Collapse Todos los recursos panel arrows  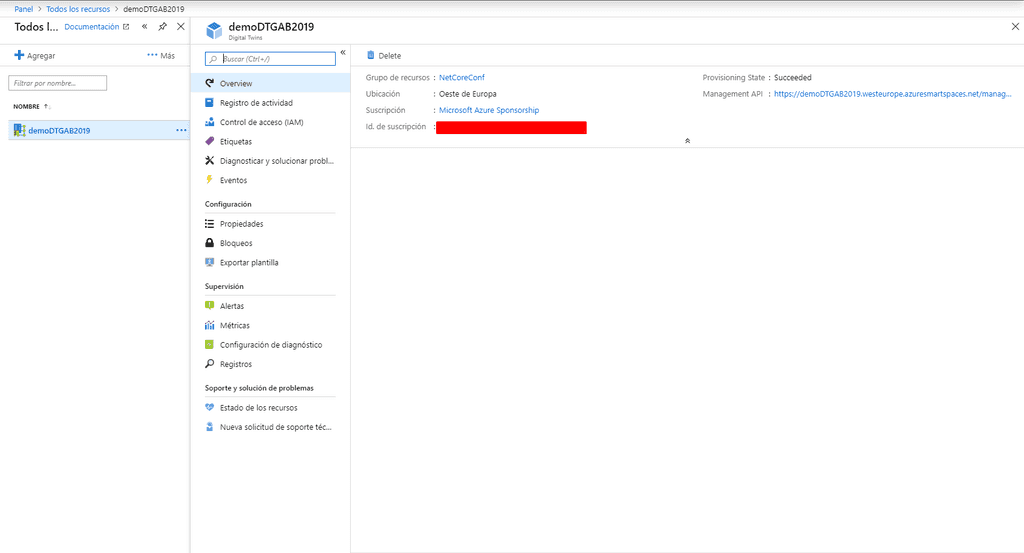[144, 27]
